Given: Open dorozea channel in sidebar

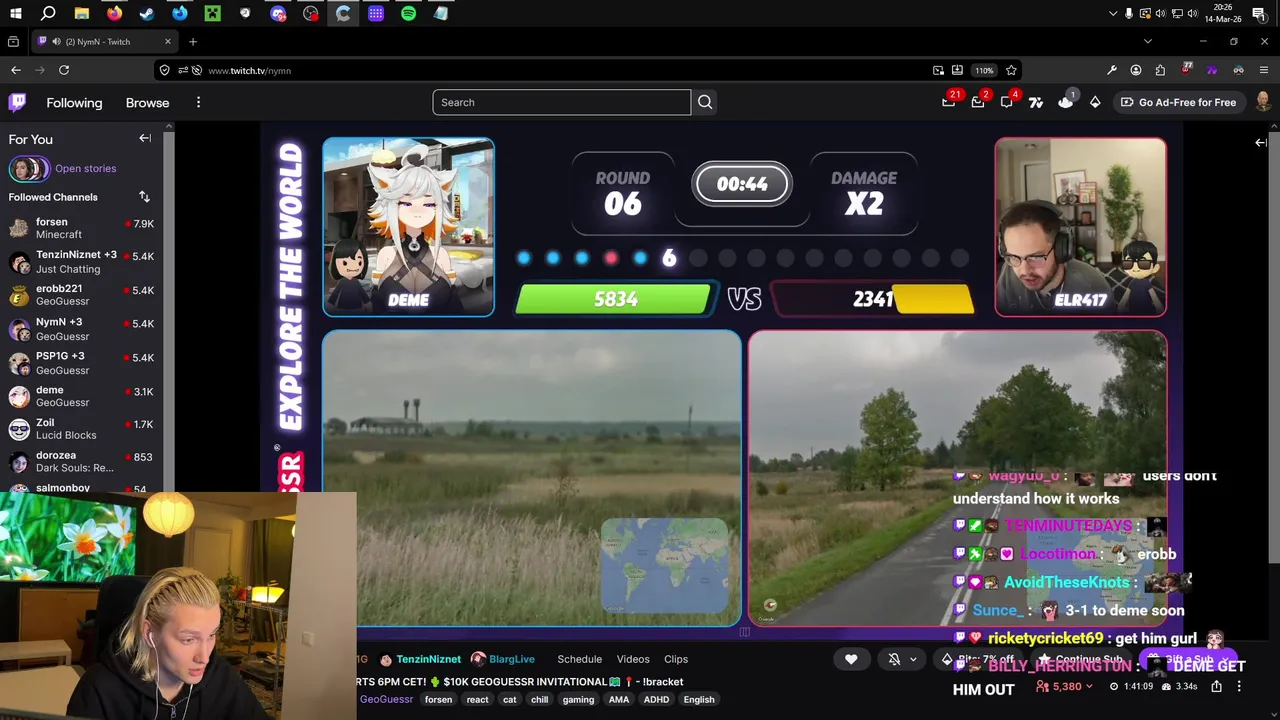Looking at the screenshot, I should [x=81, y=462].
